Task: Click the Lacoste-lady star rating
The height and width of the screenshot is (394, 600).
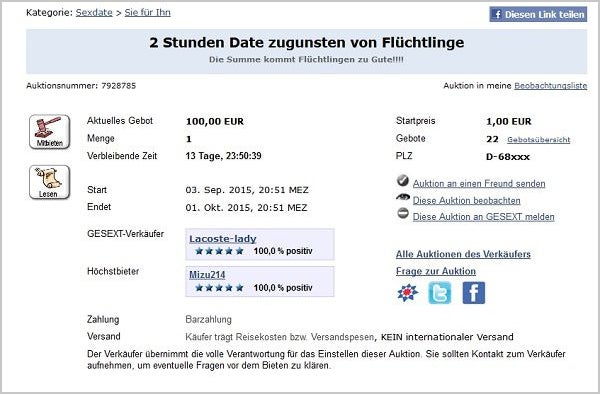Action: [219, 251]
